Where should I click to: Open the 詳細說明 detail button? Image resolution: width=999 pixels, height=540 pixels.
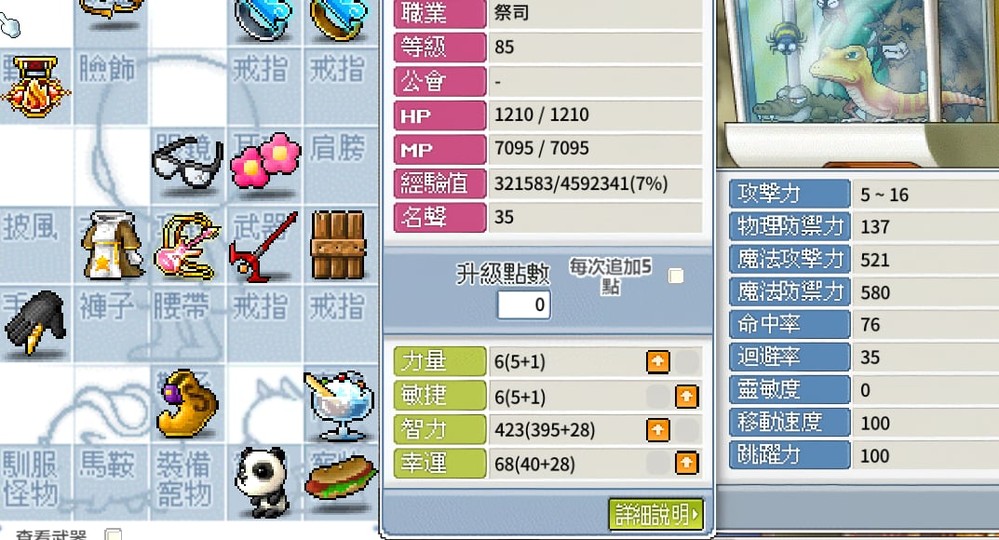click(x=656, y=514)
